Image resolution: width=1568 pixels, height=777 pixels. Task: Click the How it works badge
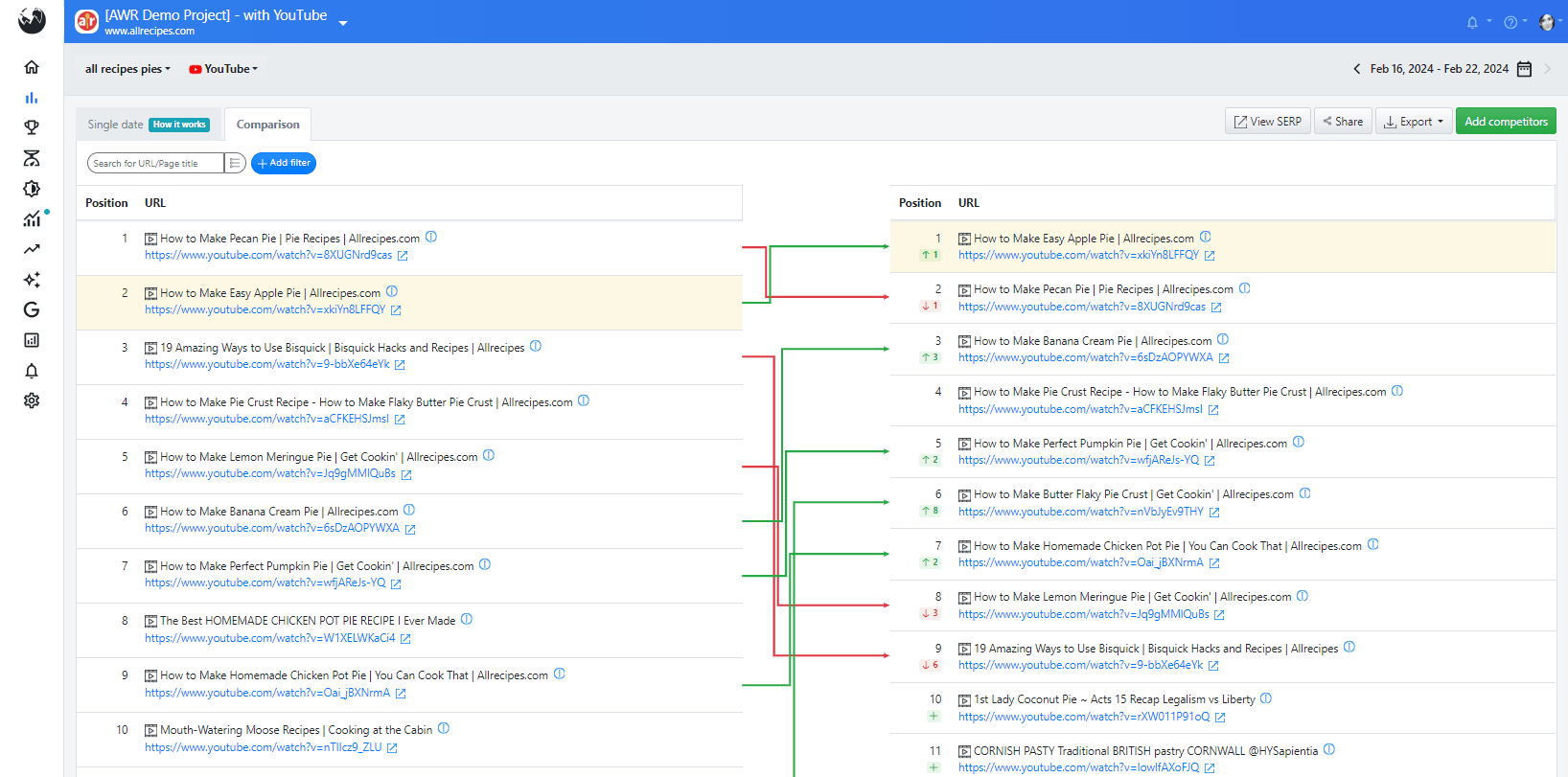coord(179,125)
